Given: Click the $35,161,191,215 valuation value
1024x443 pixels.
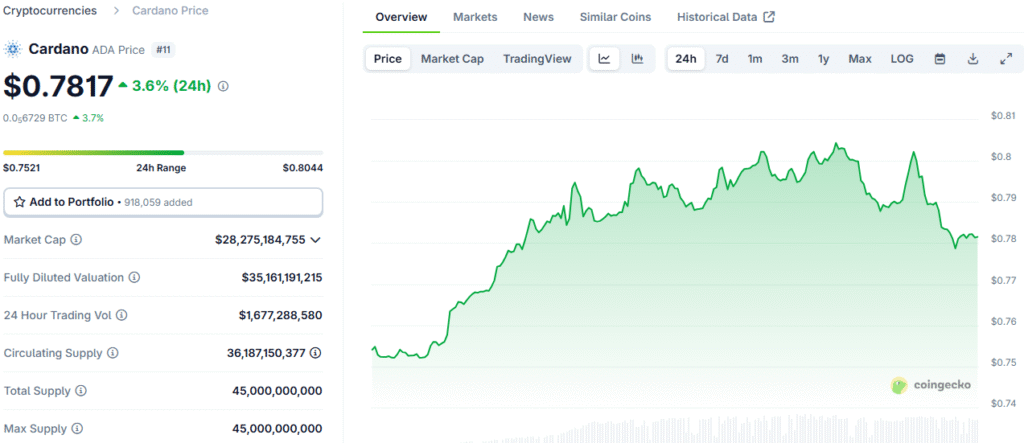Looking at the screenshot, I should pyautogui.click(x=281, y=278).
